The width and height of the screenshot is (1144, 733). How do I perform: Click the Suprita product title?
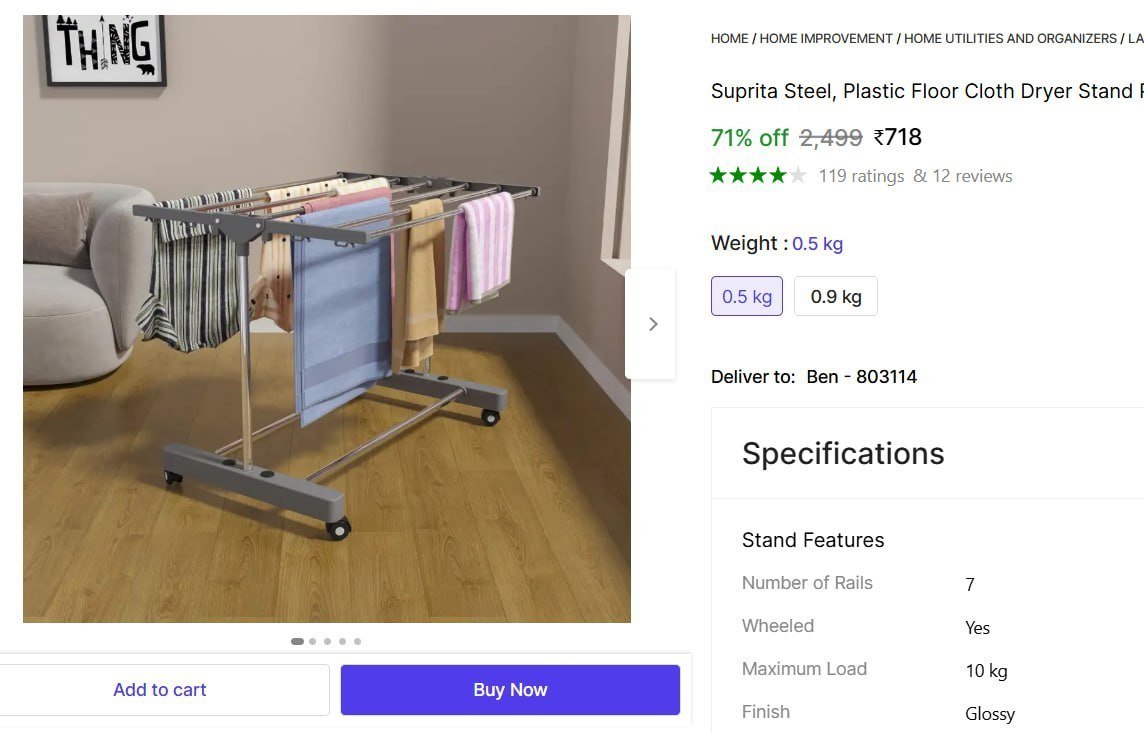tap(925, 91)
